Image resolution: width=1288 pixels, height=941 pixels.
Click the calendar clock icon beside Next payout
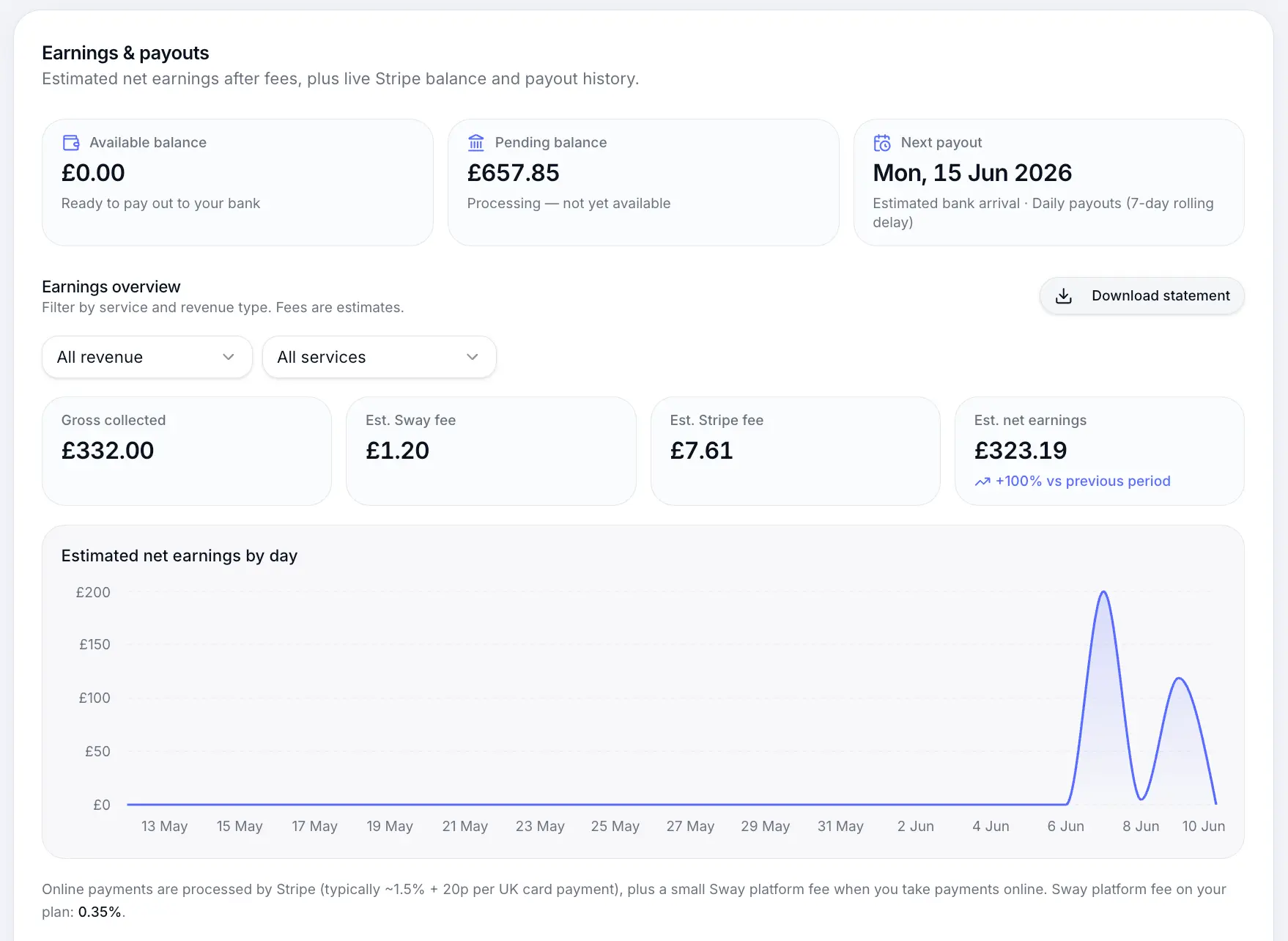pos(882,142)
